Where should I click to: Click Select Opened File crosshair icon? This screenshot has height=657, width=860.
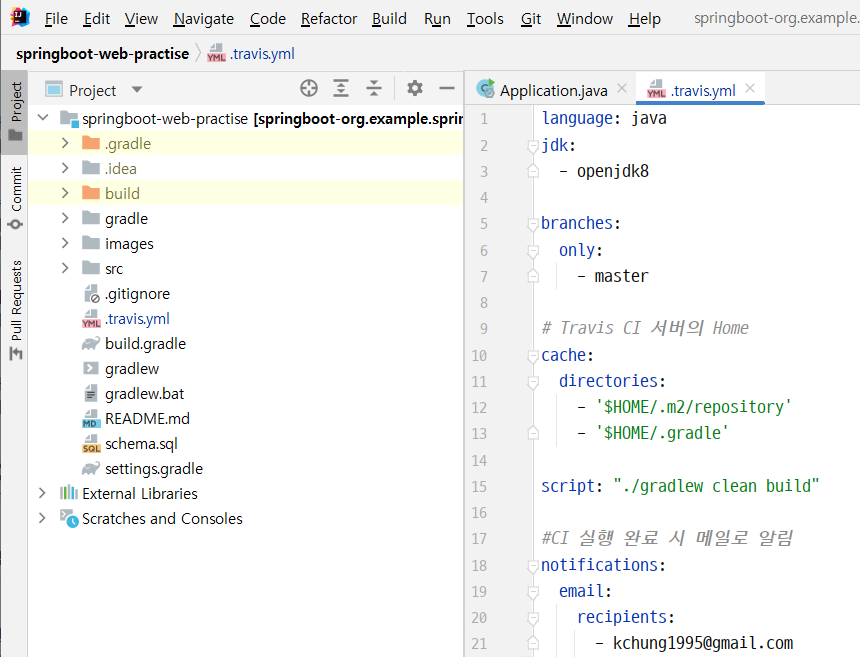309,88
